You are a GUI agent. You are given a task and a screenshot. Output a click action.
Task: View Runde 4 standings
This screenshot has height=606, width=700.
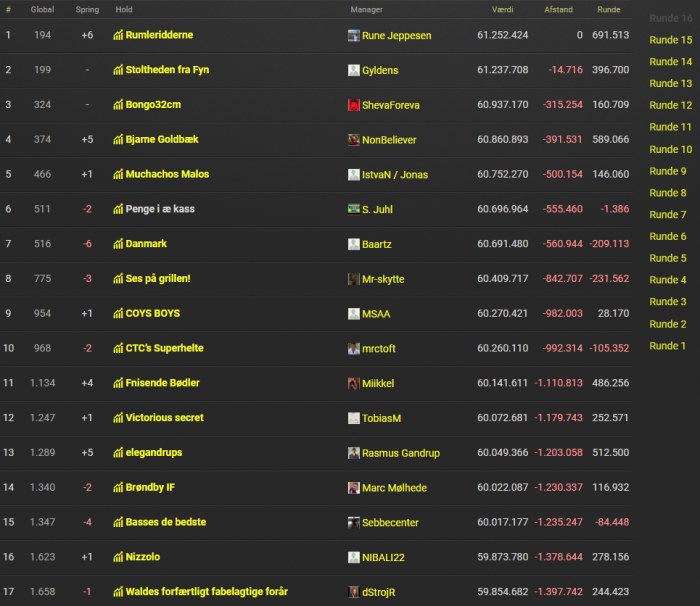[x=668, y=280]
